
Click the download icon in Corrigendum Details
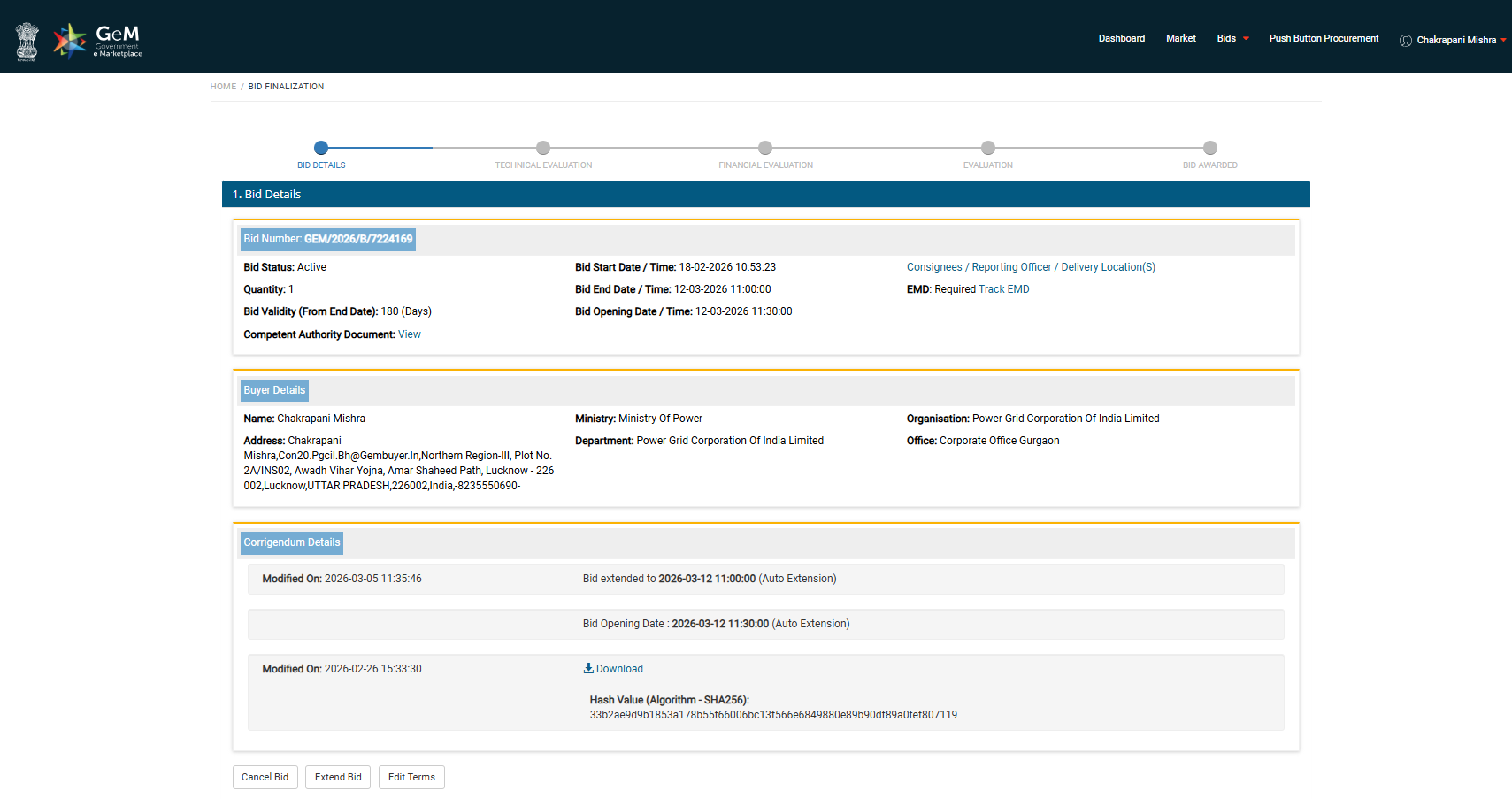pos(588,668)
